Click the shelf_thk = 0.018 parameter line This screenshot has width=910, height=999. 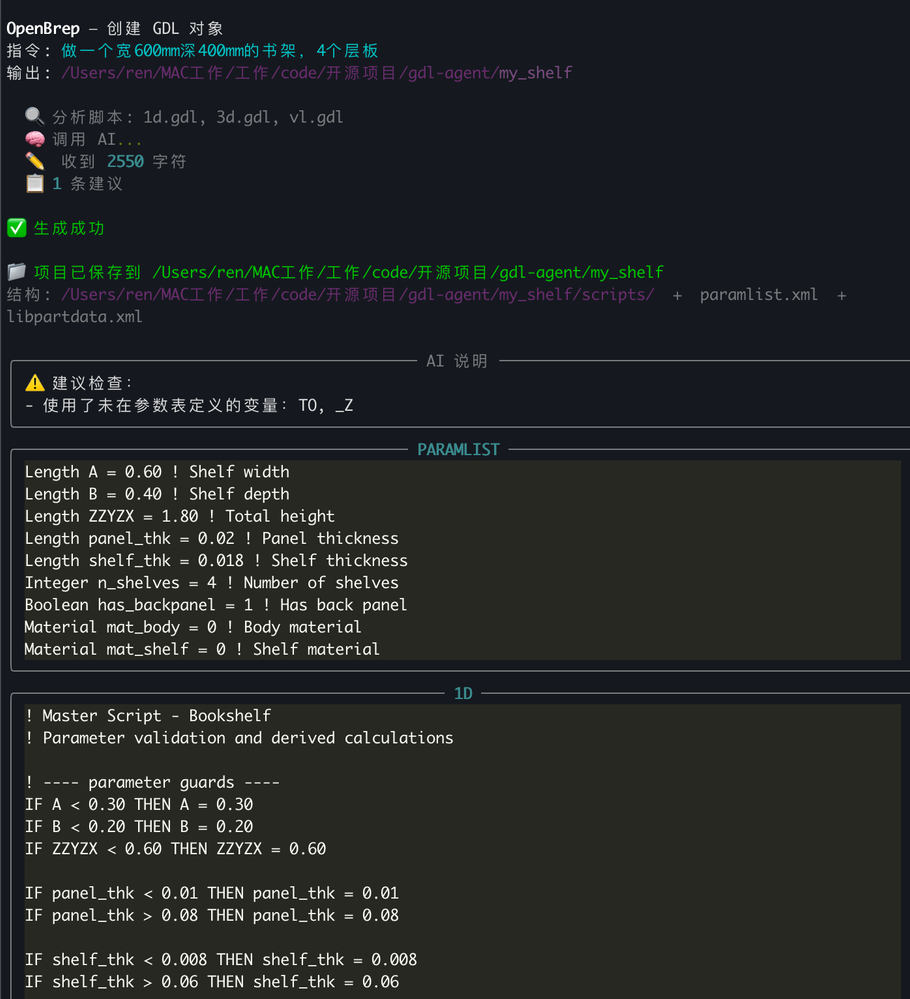point(216,561)
